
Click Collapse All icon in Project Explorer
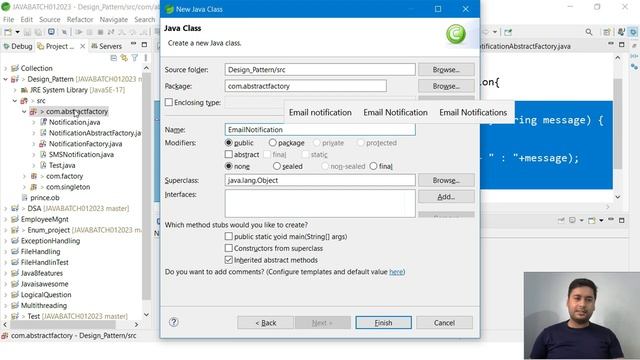click(114, 58)
